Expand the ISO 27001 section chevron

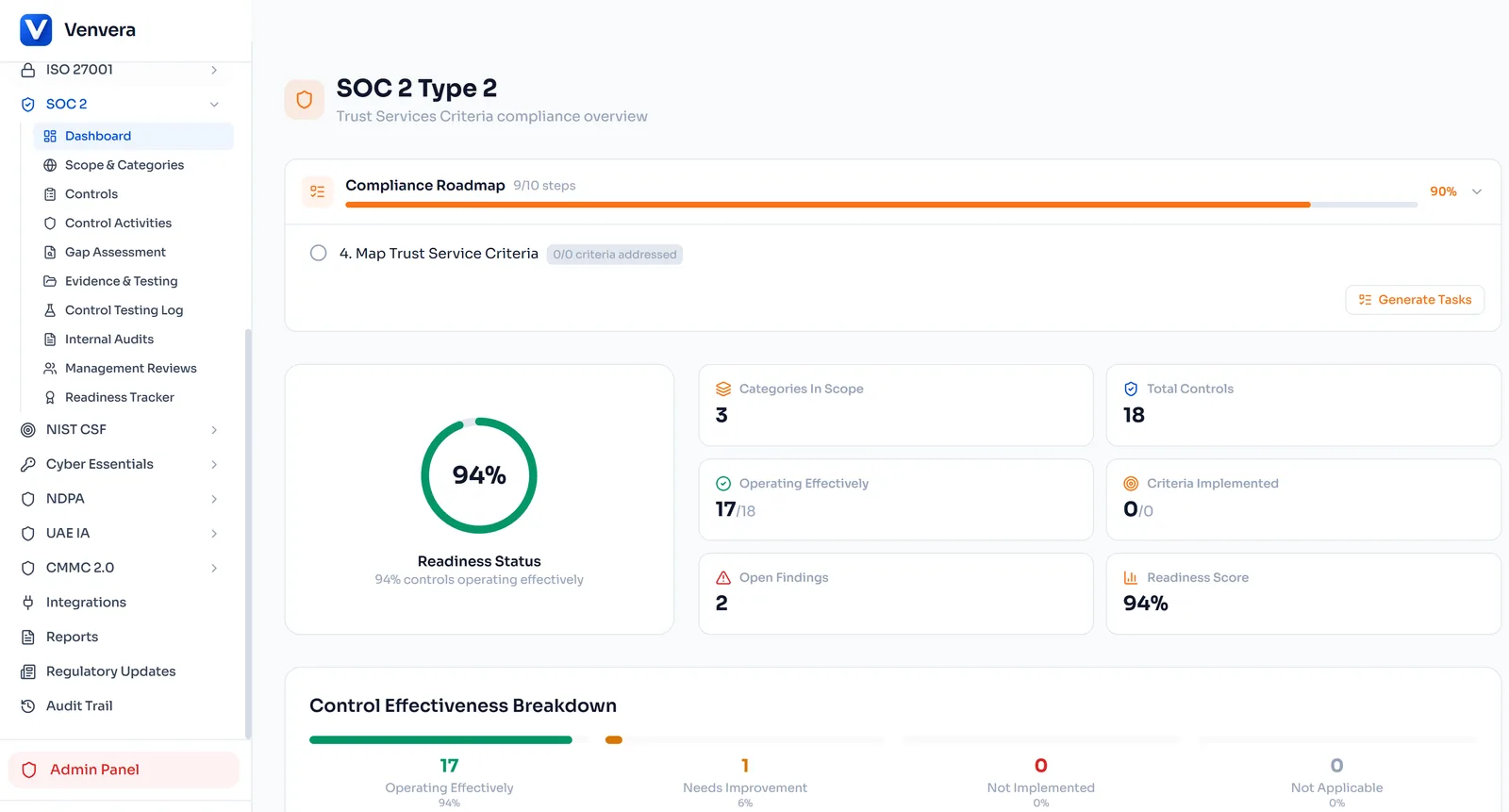coord(214,70)
